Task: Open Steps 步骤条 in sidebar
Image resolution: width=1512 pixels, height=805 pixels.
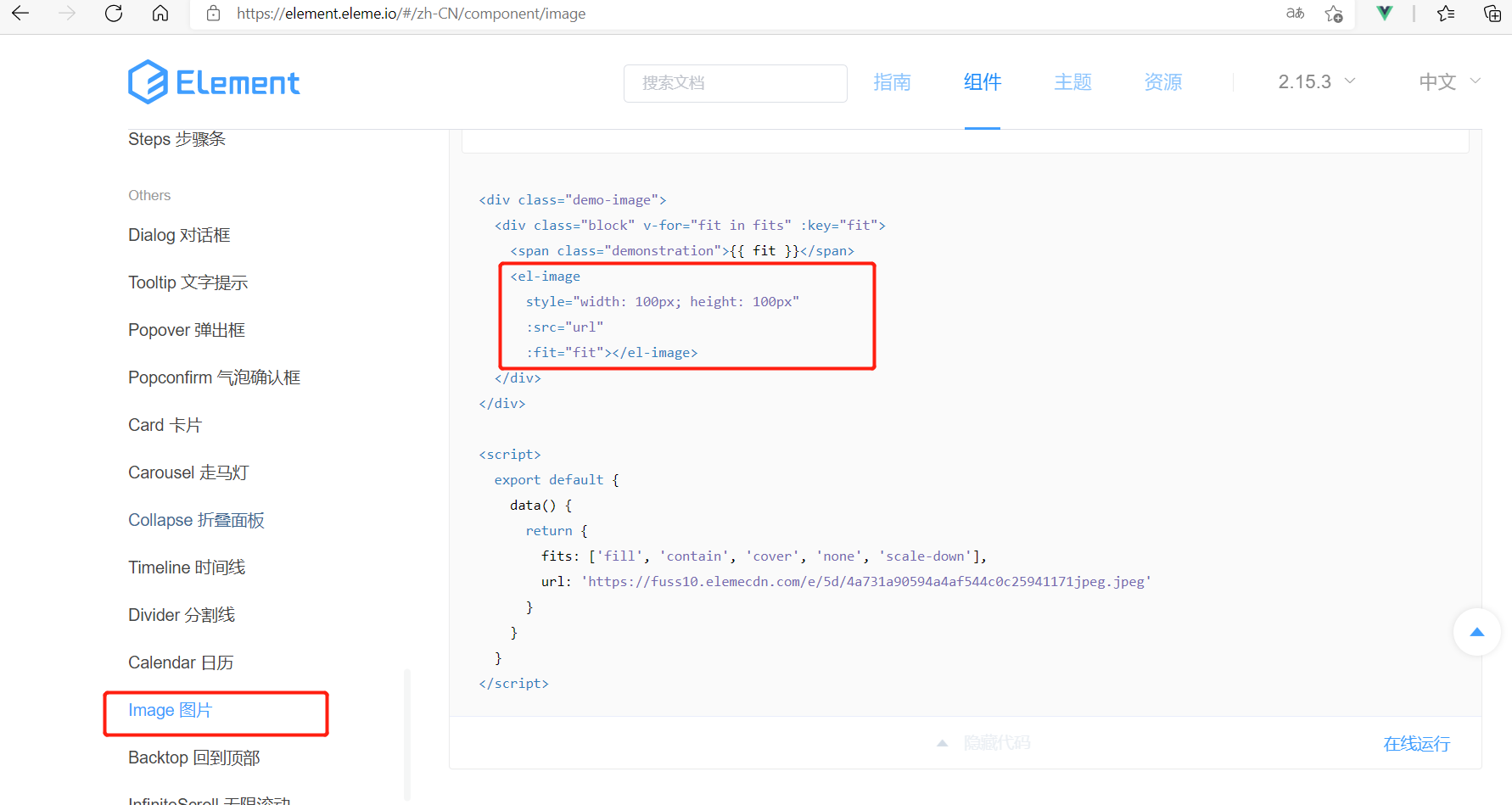Action: point(177,139)
